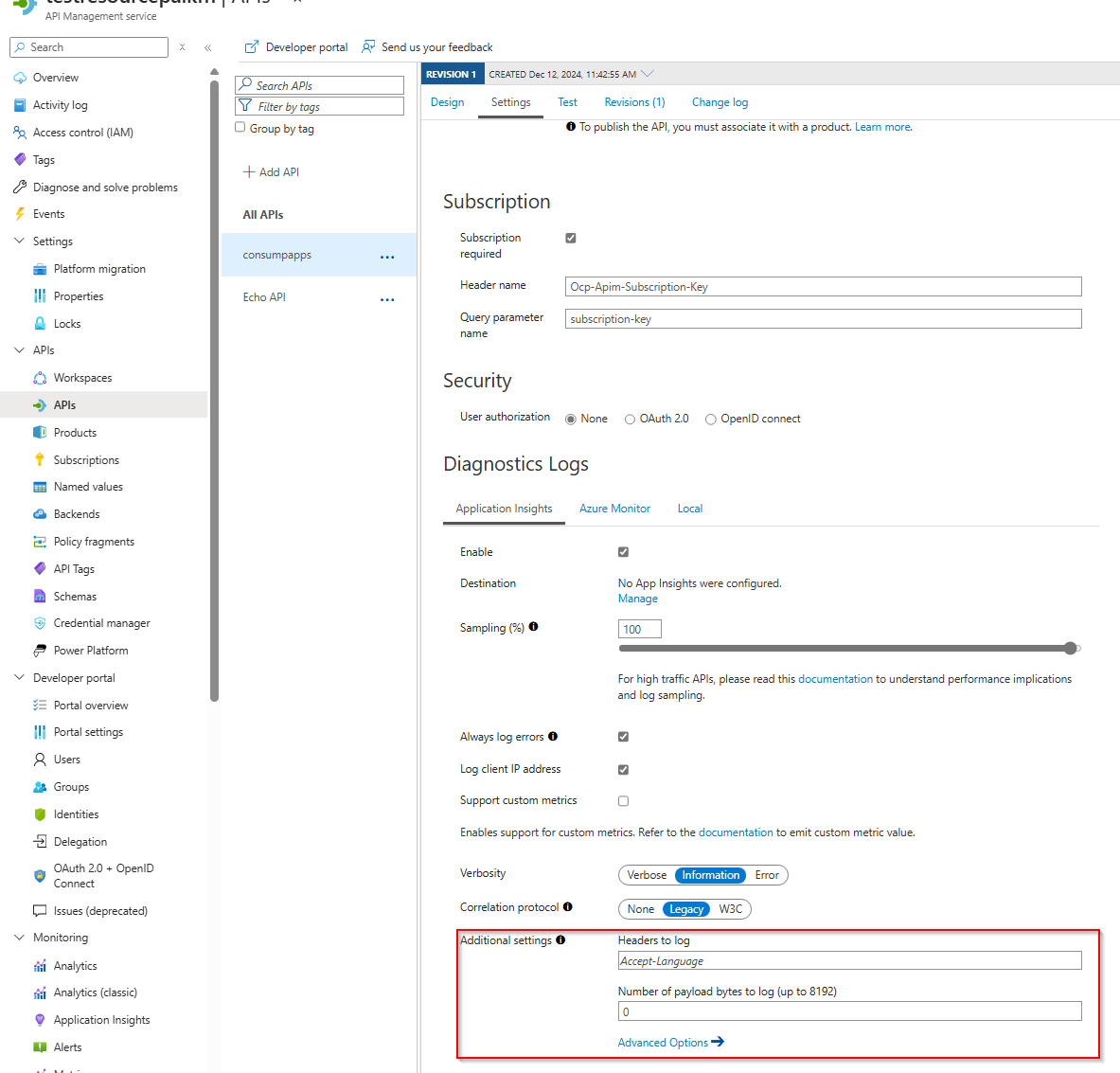The image size is (1120, 1073).
Task: Open Advanced Options for additional settings
Action: [663, 1042]
